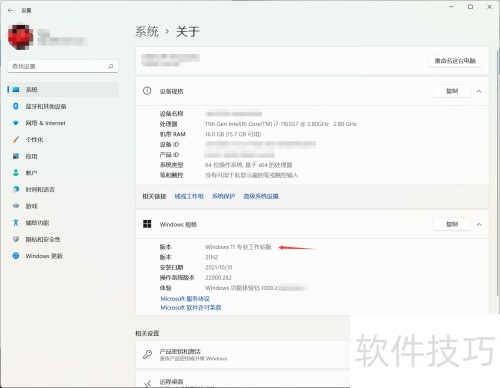The width and height of the screenshot is (500, 388).
Task: Click the info icon beside 设备规格
Action: (147, 91)
